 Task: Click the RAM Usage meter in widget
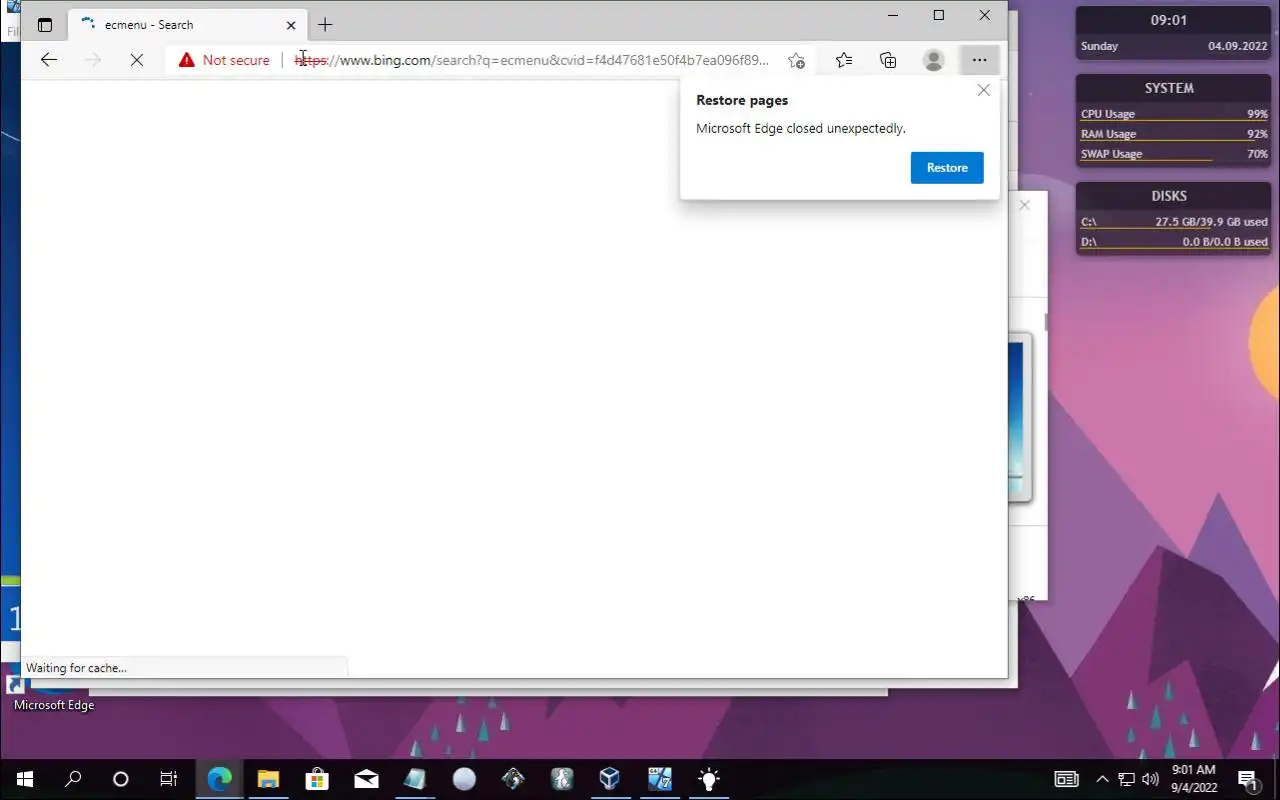coord(1174,134)
